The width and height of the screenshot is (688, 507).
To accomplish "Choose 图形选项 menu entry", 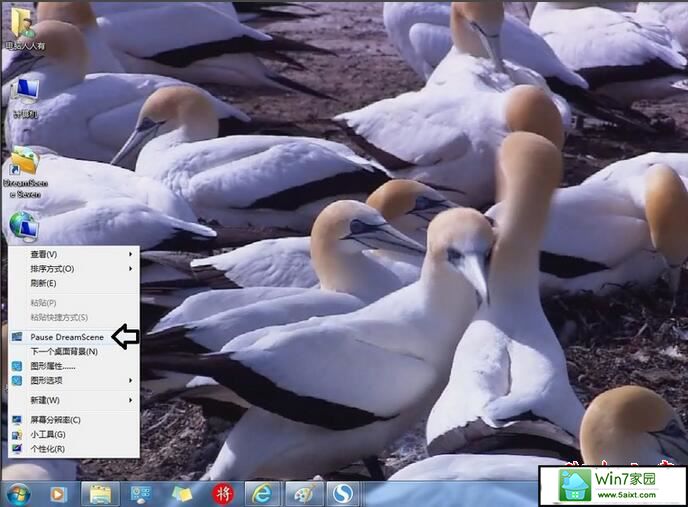I will 74,380.
